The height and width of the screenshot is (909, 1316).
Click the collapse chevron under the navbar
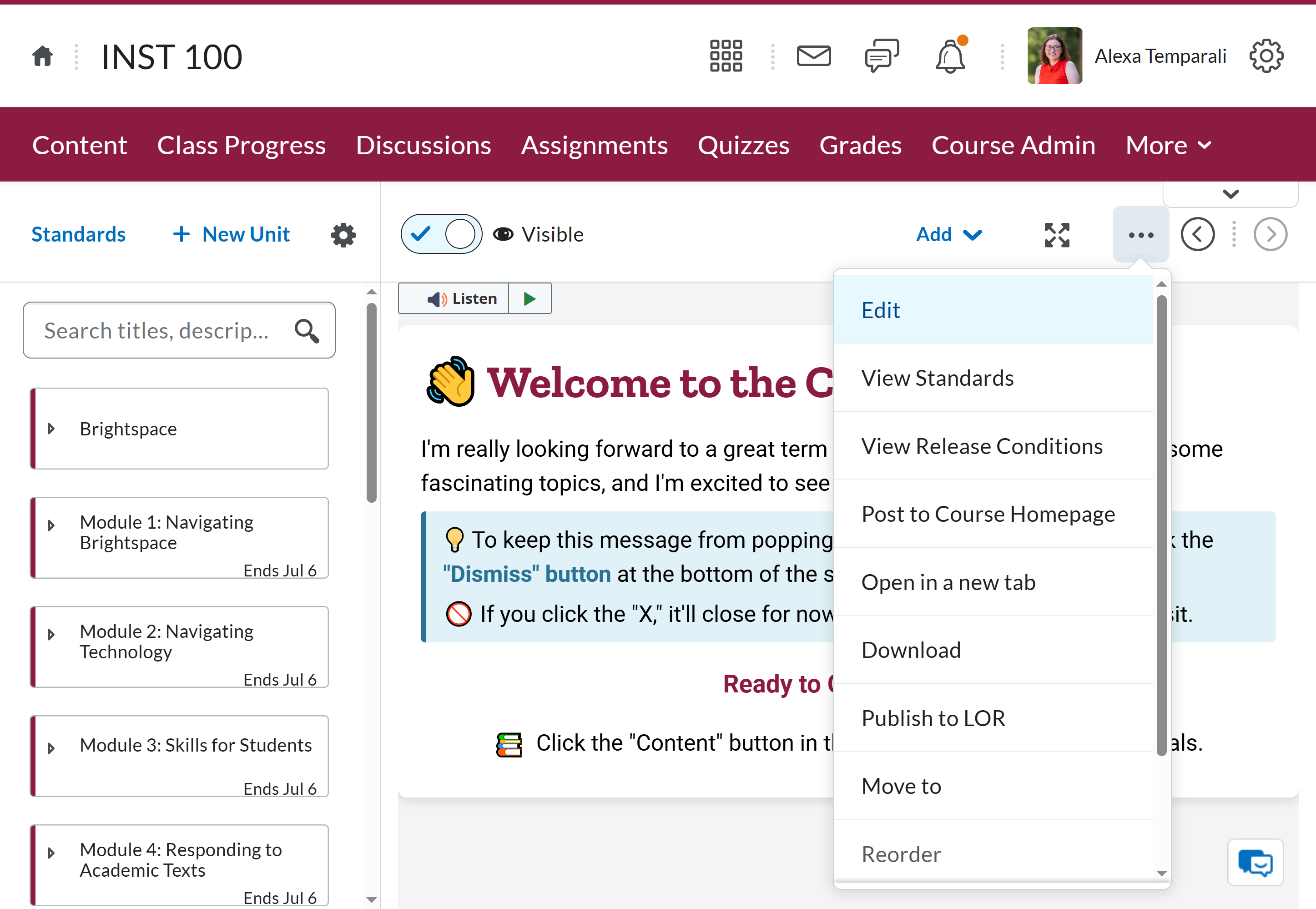click(x=1230, y=194)
